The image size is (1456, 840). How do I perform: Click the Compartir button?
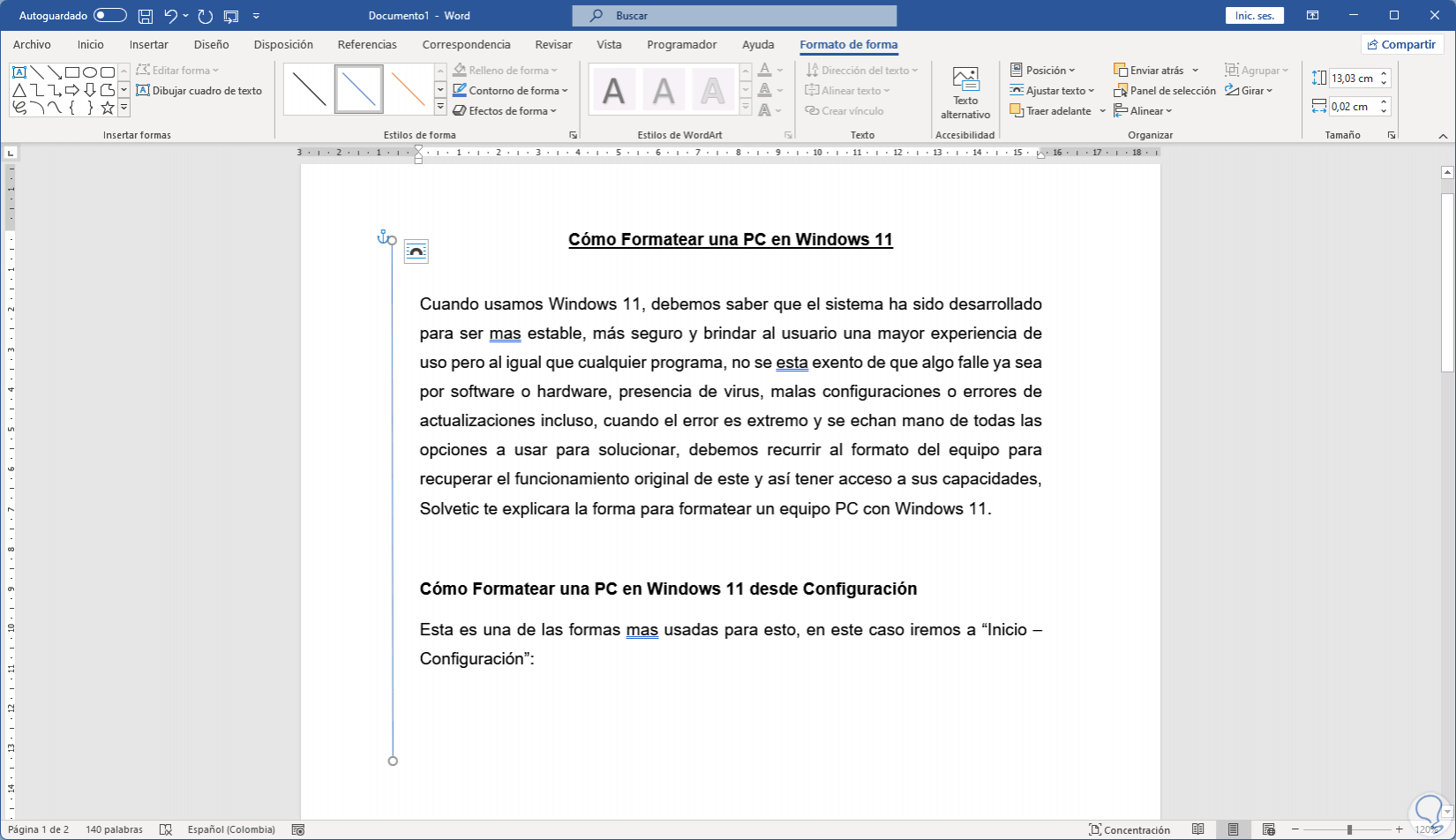(x=1401, y=45)
